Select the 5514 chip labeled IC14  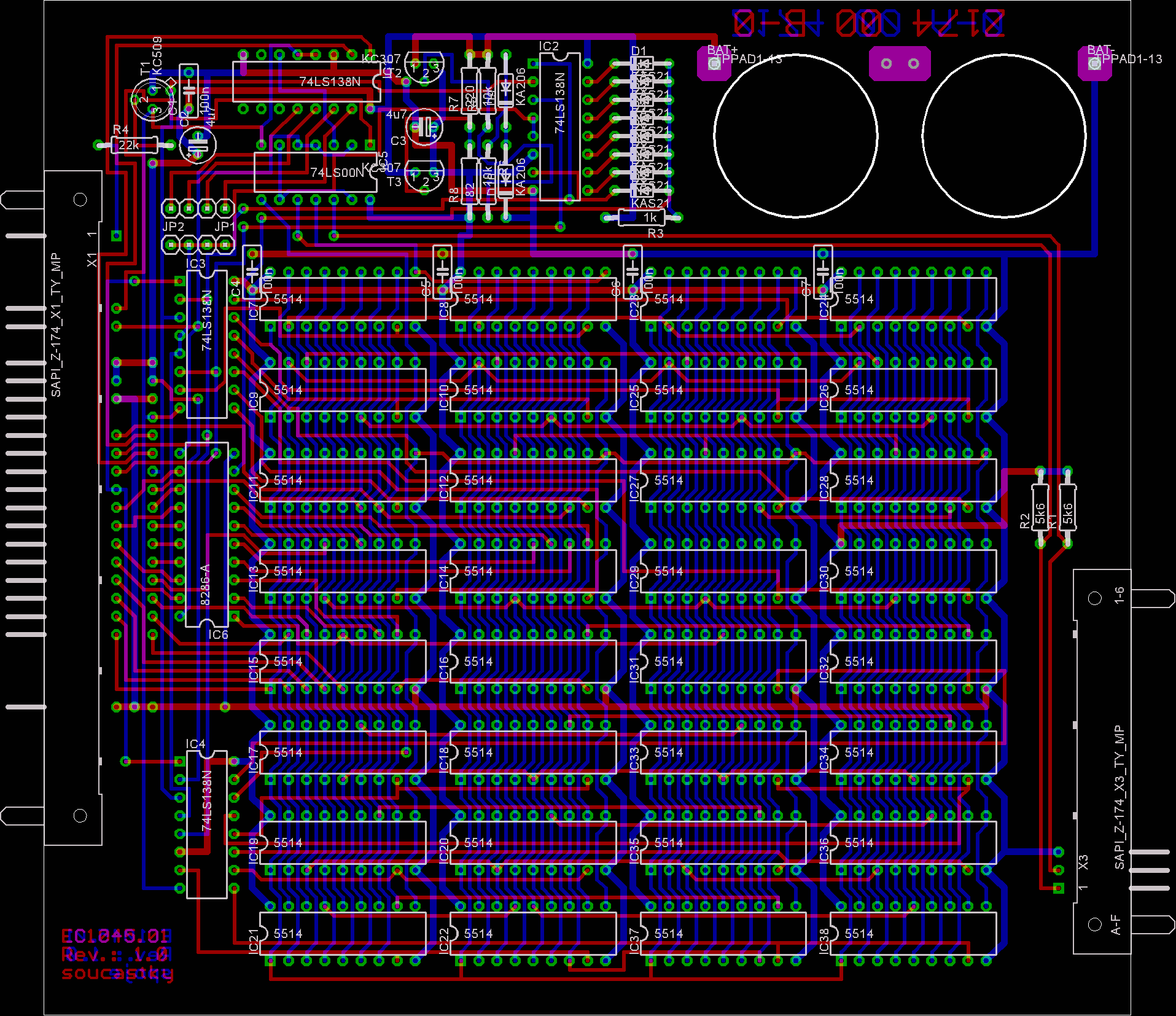point(533,571)
